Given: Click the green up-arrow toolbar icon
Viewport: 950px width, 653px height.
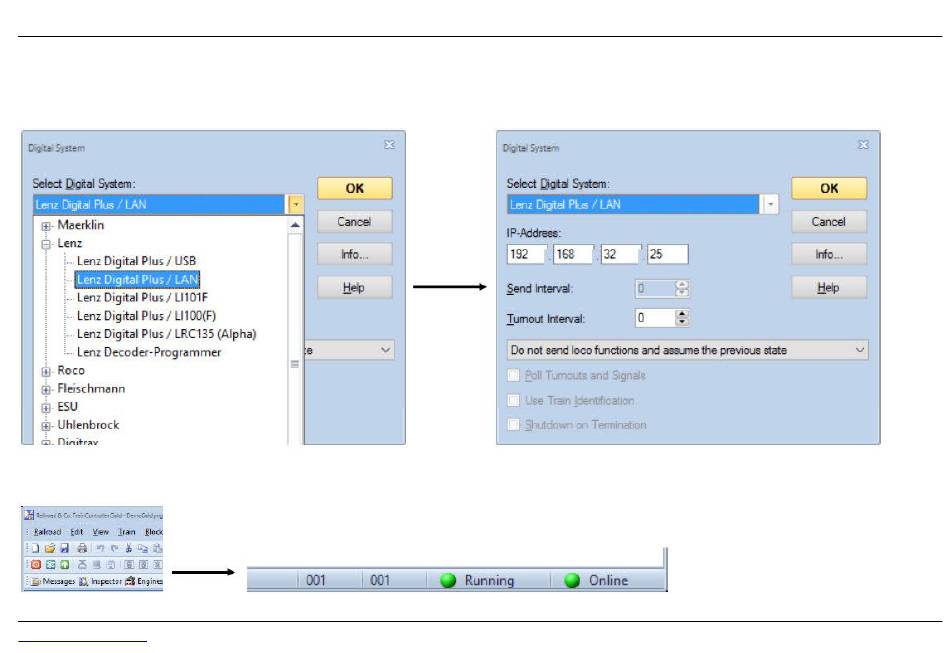Looking at the screenshot, I should pos(64,565).
